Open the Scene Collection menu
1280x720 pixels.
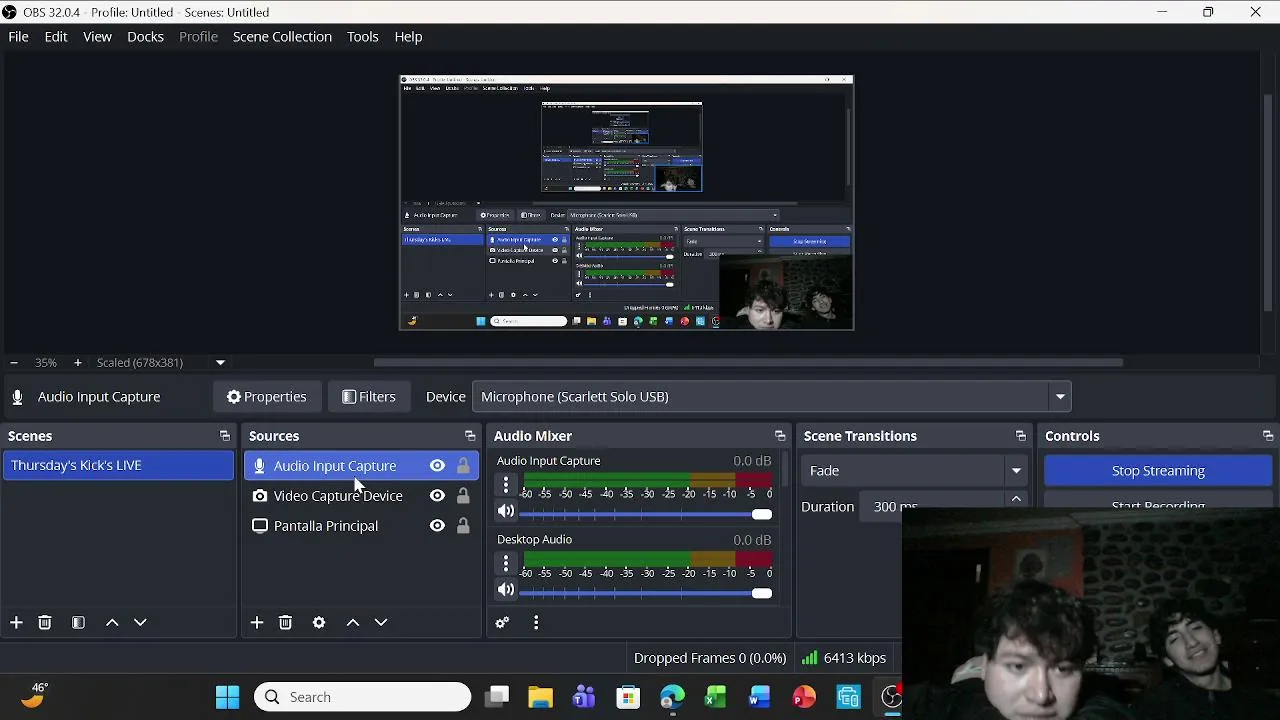[x=282, y=37]
